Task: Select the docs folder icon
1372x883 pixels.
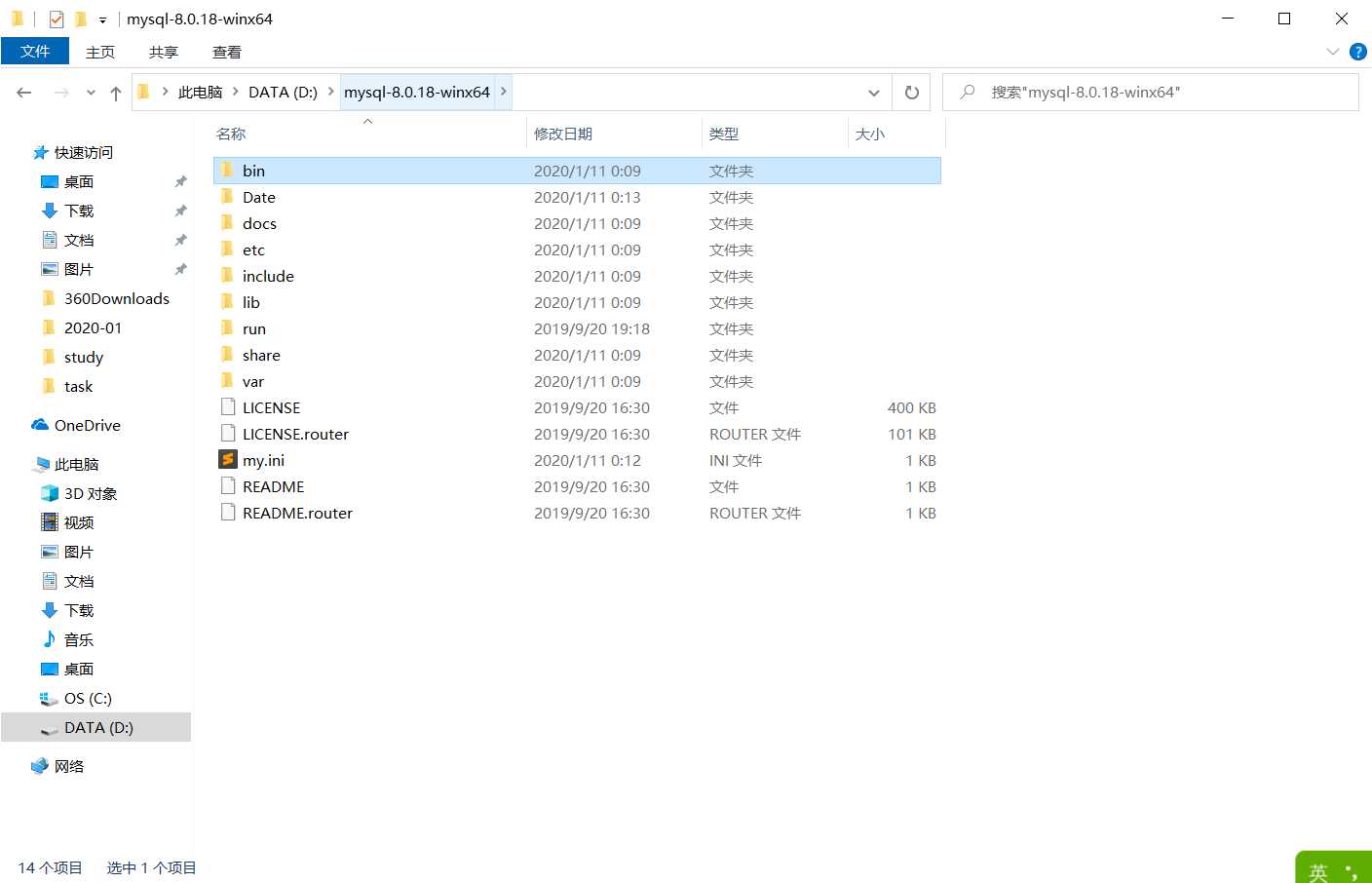Action: tap(227, 222)
